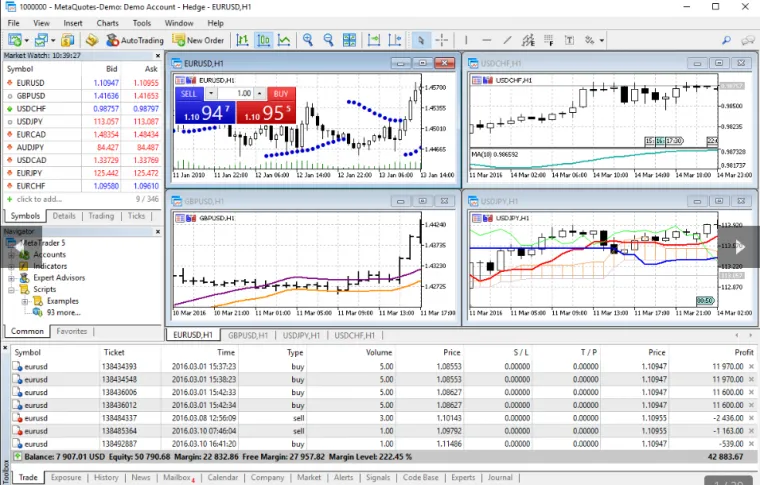The image size is (760, 485).
Task: Switch chart to line chart mode
Action: (284, 40)
